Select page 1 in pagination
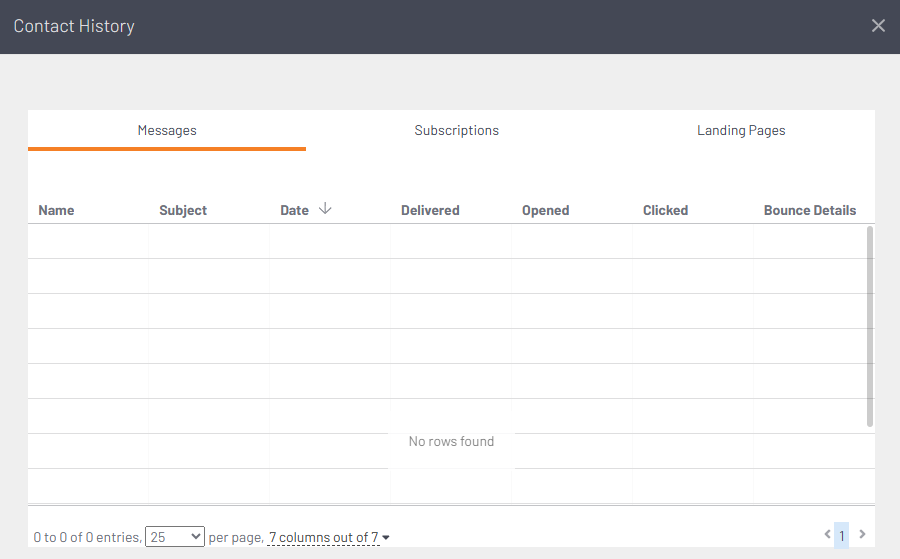Image resolution: width=900 pixels, height=559 pixels. [842, 536]
